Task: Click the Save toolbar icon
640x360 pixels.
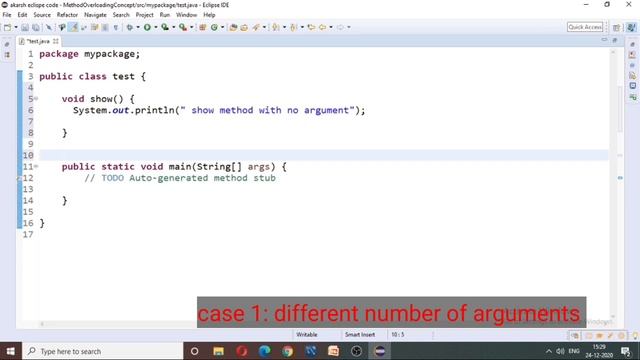Action: 25,27
